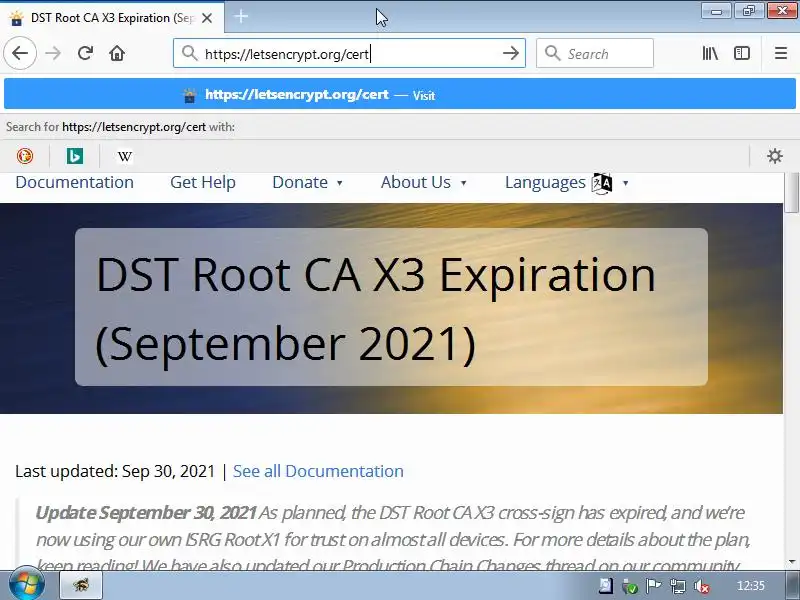Click the Show desktop strip at the taskbar end
Image resolution: width=800 pixels, height=600 pixels.
[793, 585]
